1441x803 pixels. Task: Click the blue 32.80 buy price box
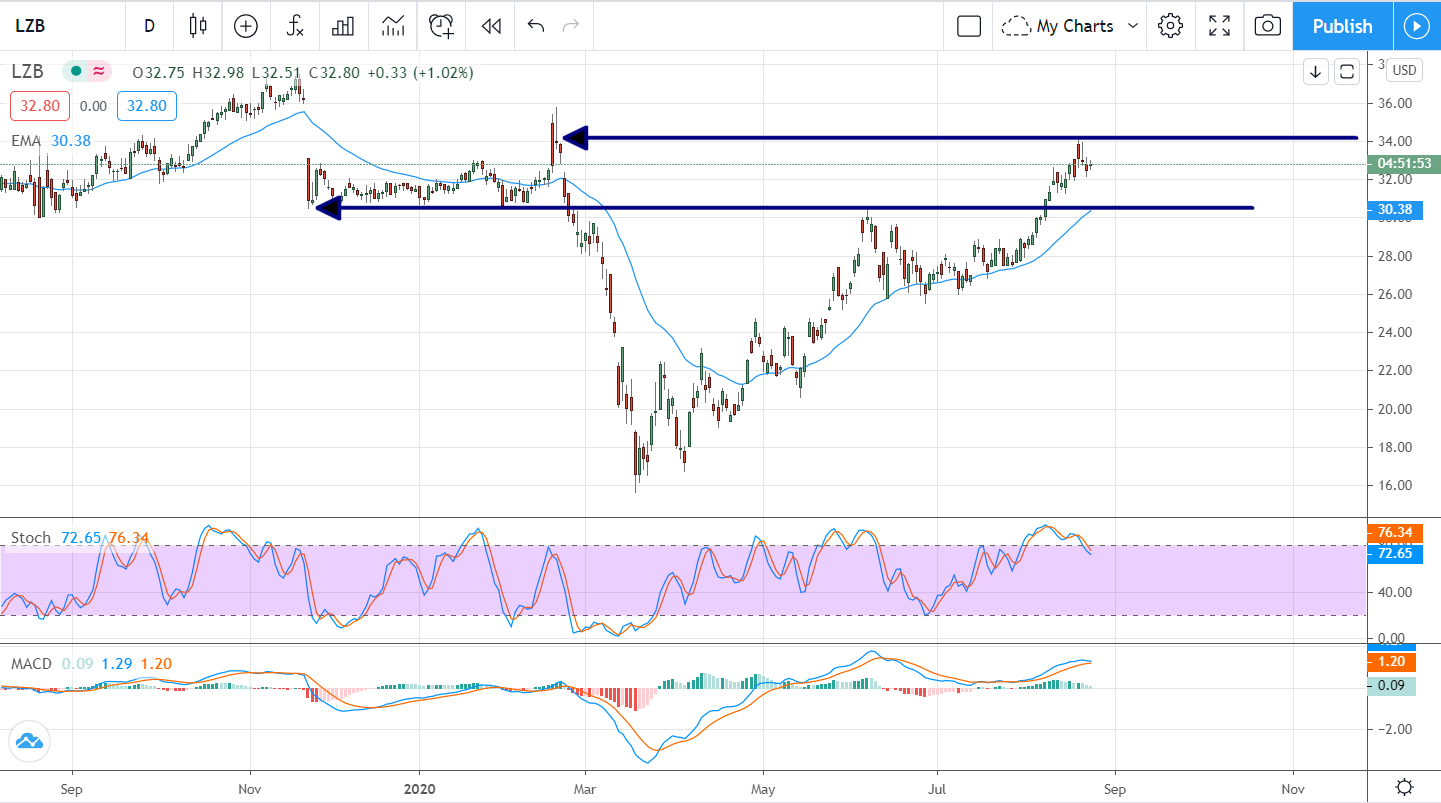pyautogui.click(x=147, y=106)
